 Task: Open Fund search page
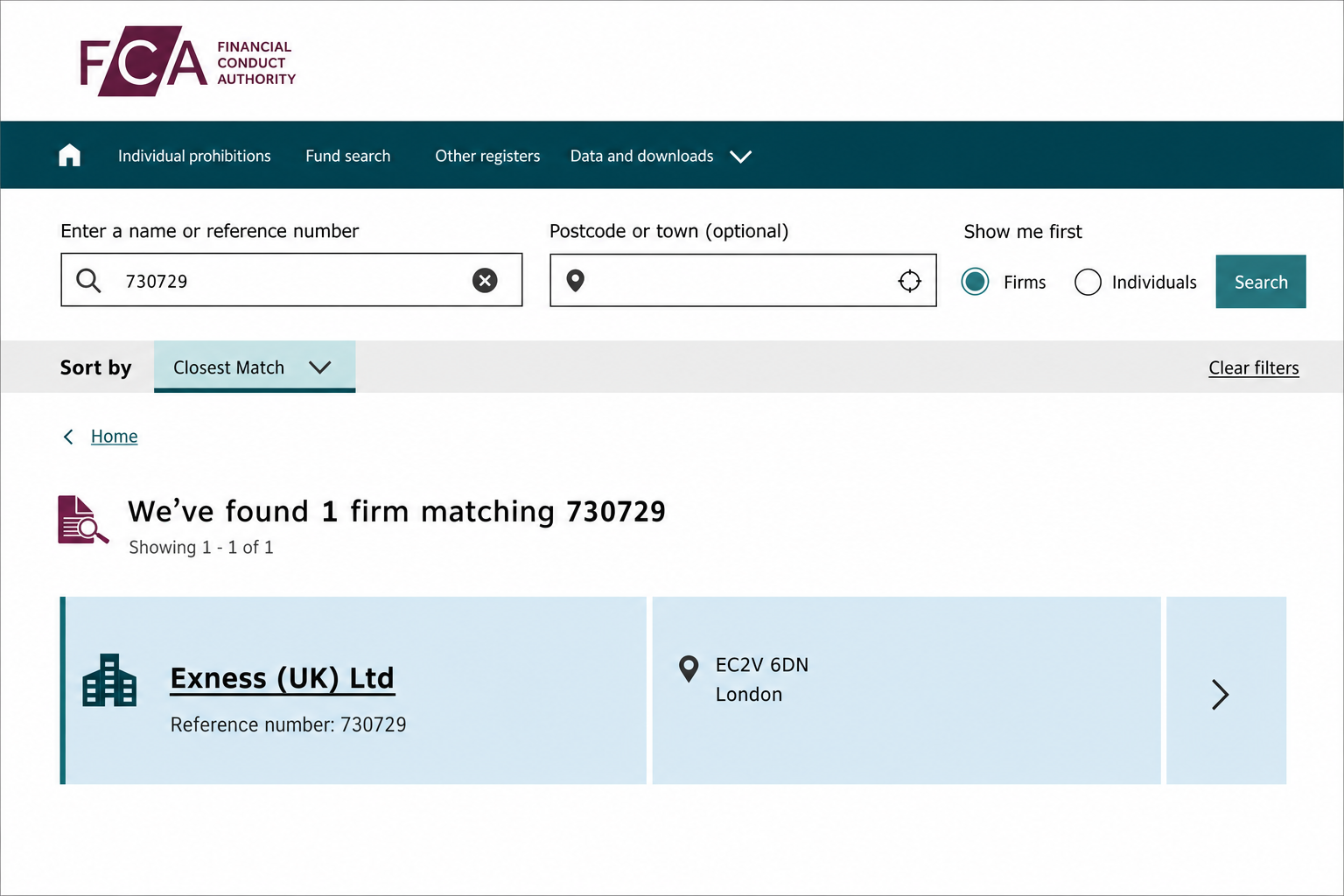(x=348, y=156)
